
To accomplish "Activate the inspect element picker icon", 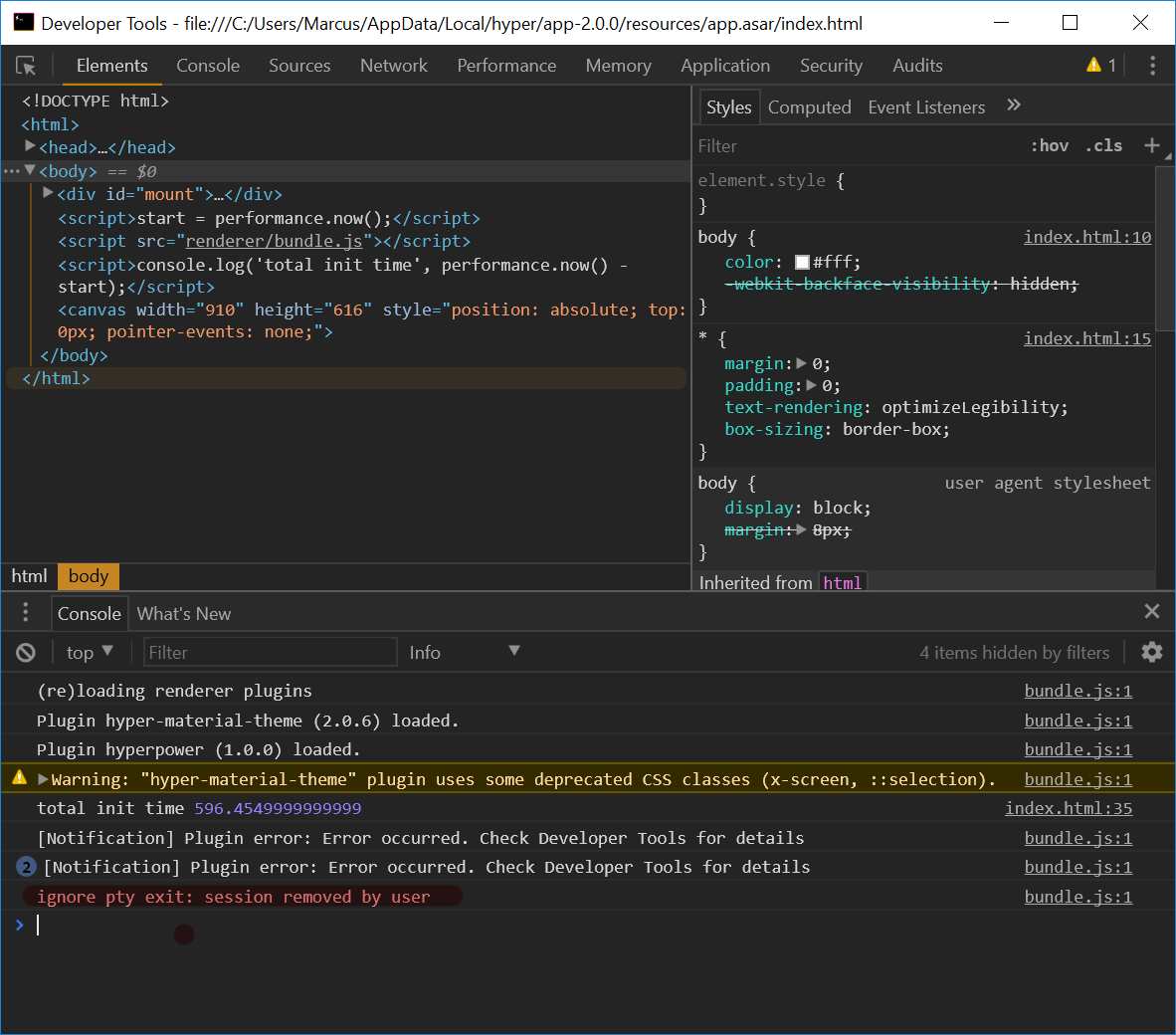I will tap(26, 66).
